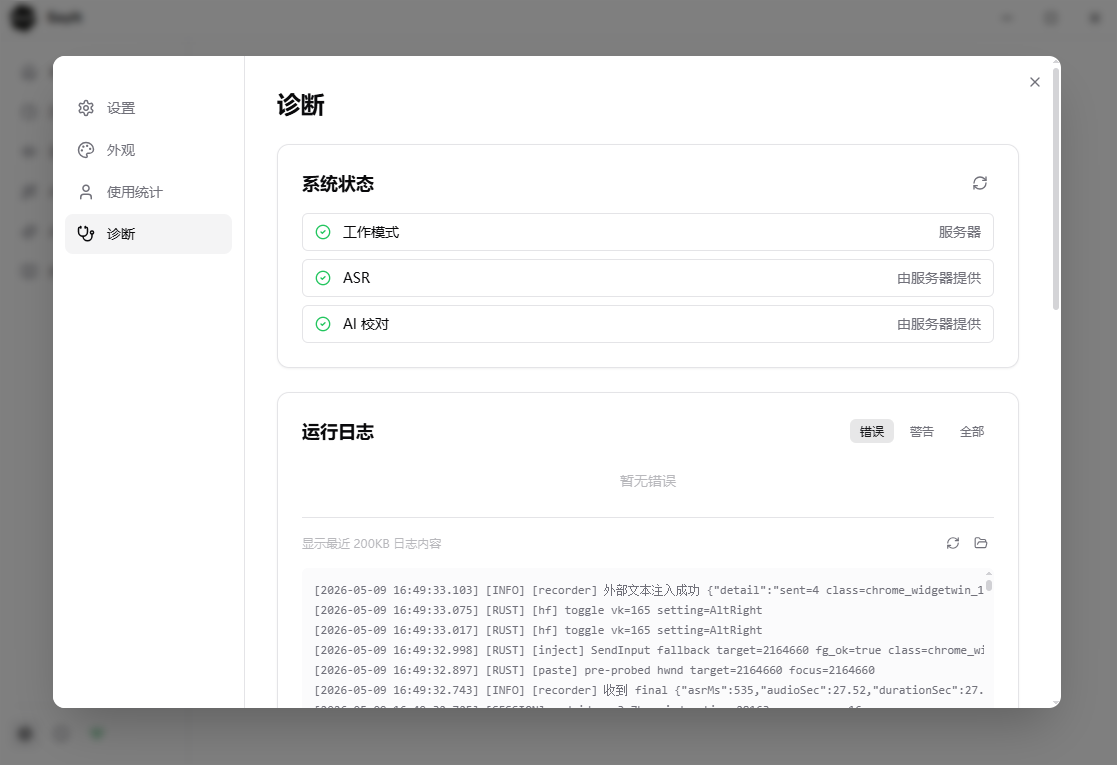Reload the log content with refresh icon
The image size is (1117, 765).
[953, 543]
